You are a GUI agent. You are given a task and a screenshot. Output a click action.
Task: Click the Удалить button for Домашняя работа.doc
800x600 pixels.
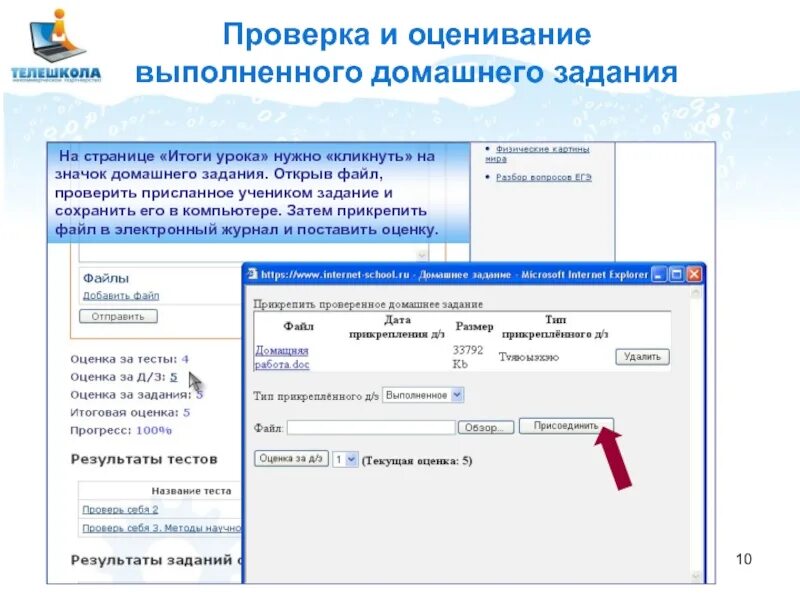(x=642, y=357)
